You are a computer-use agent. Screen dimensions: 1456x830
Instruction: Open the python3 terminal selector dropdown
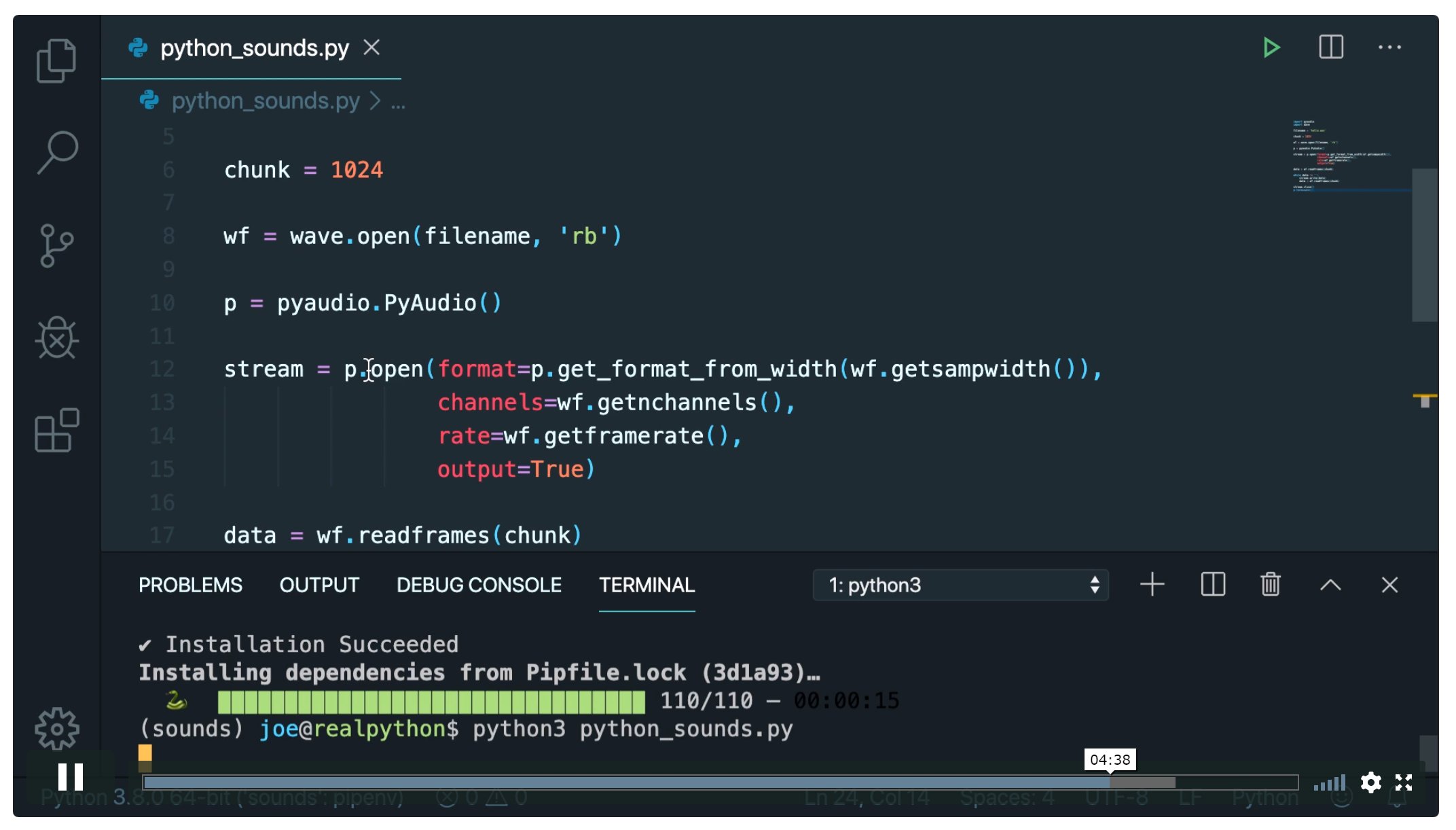click(960, 585)
